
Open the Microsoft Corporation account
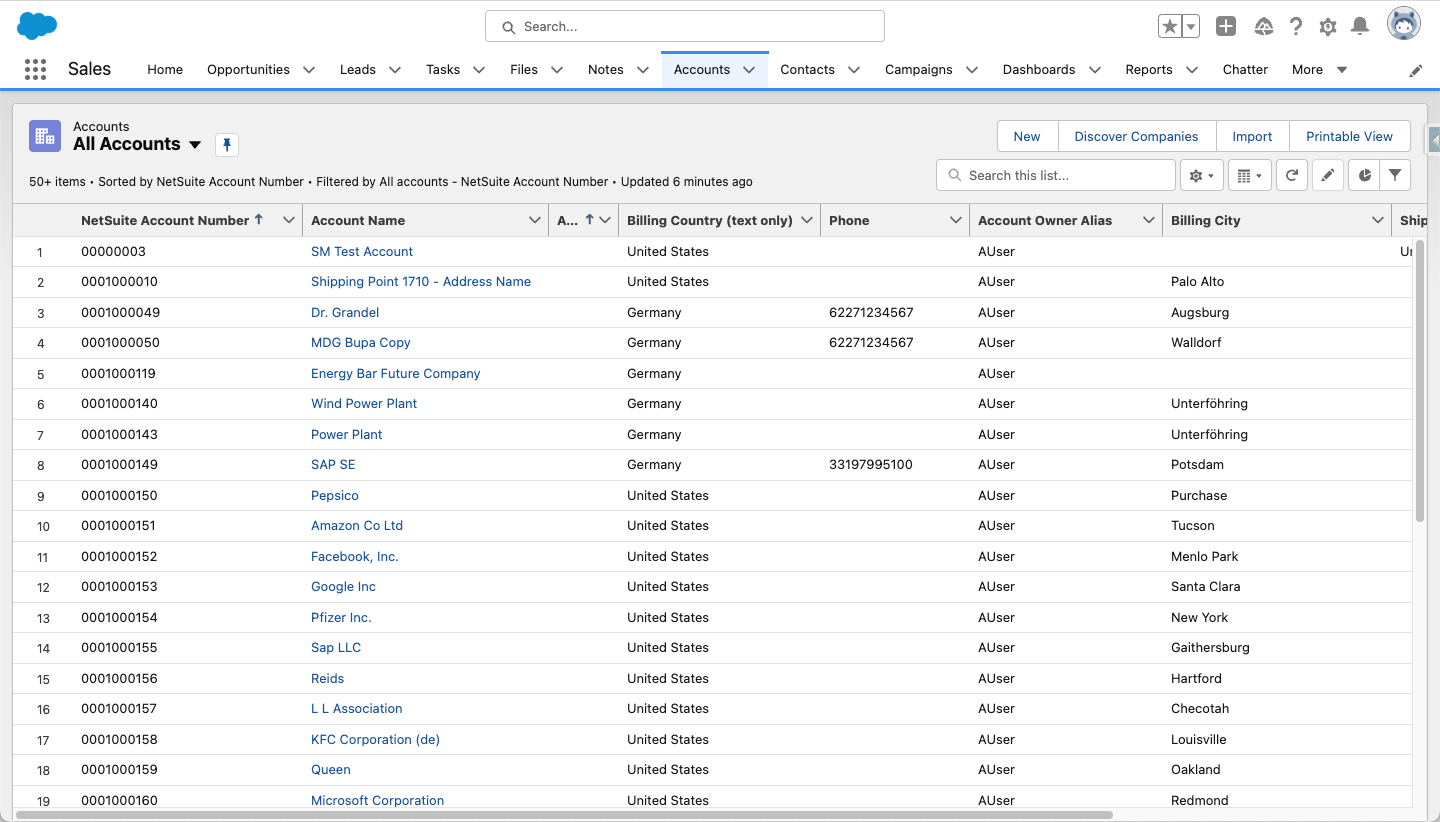pyautogui.click(x=377, y=800)
